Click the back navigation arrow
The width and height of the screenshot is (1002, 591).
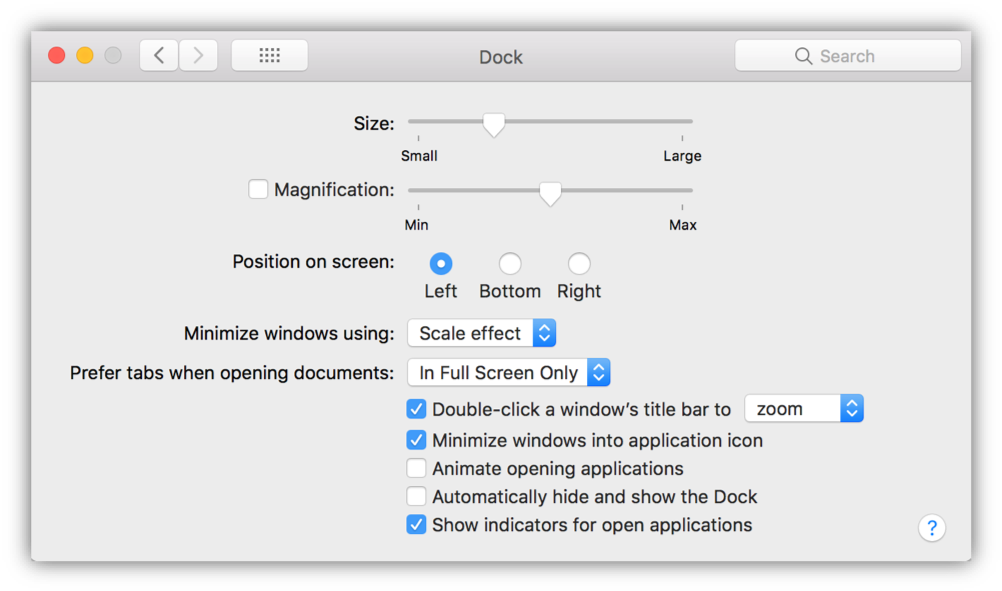pos(159,56)
